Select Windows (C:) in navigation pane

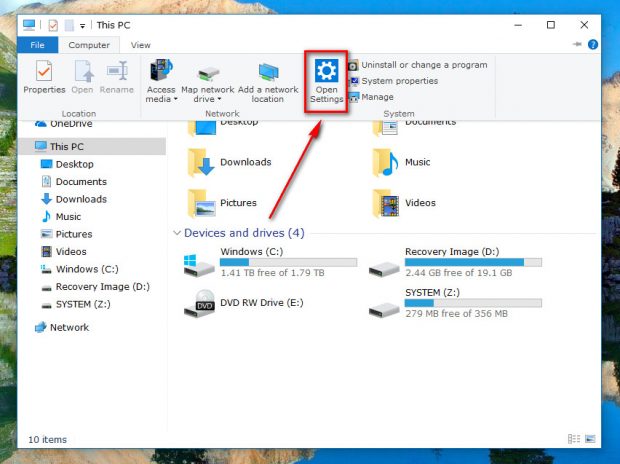point(79,269)
